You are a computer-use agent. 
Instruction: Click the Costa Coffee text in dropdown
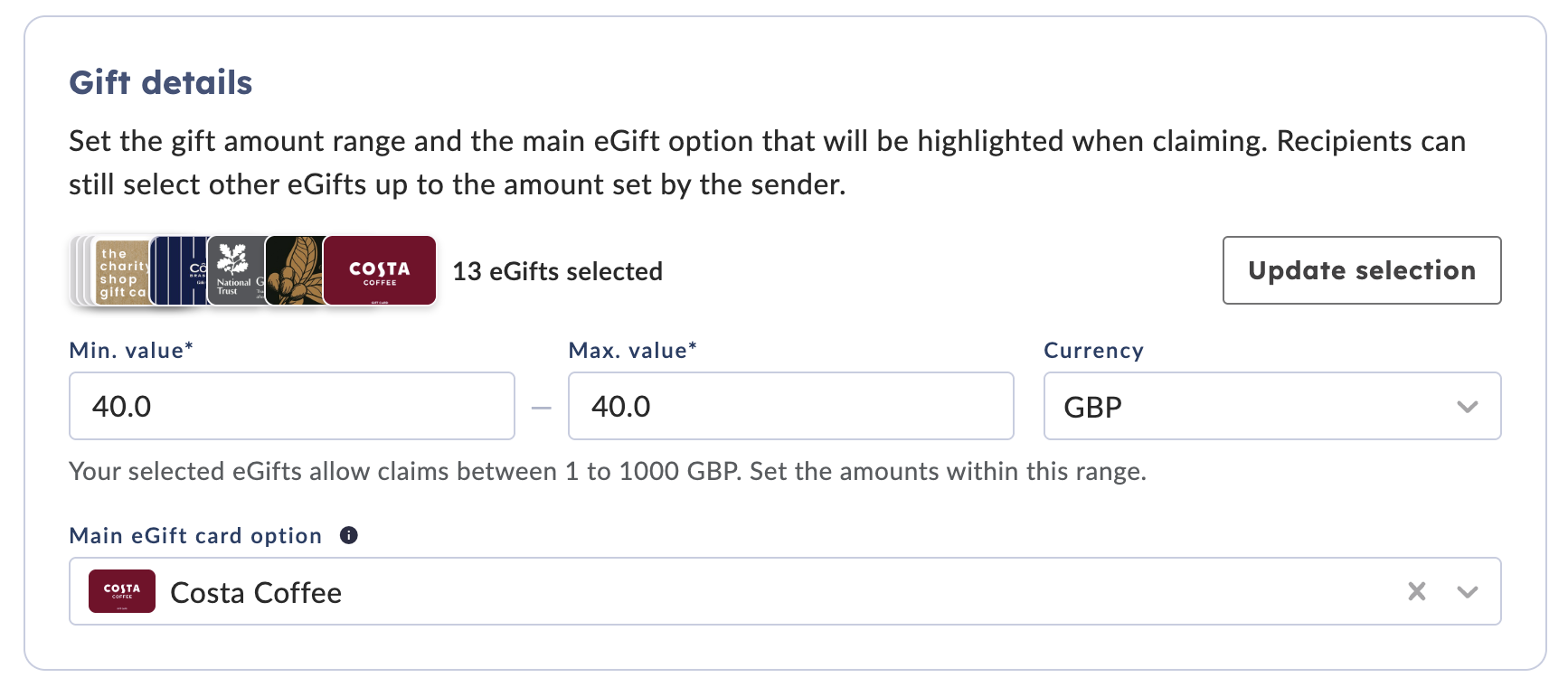pos(256,592)
